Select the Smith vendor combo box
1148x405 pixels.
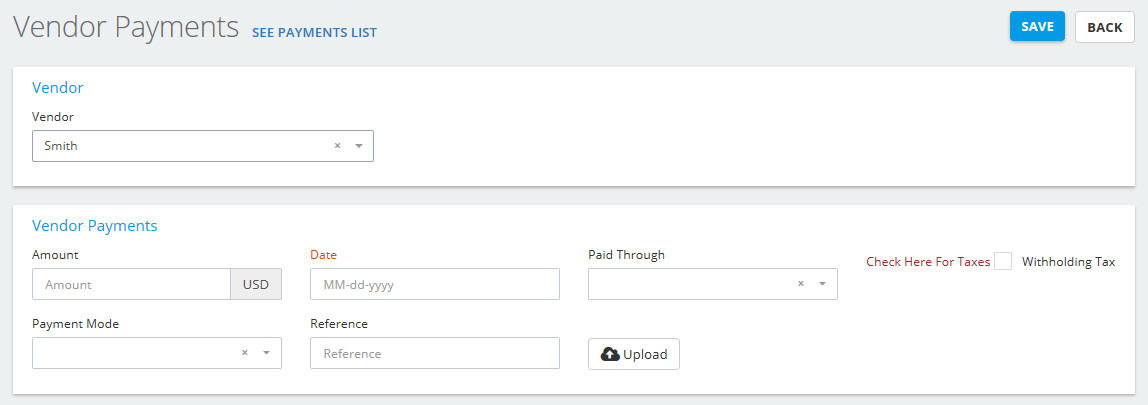pyautogui.click(x=203, y=146)
